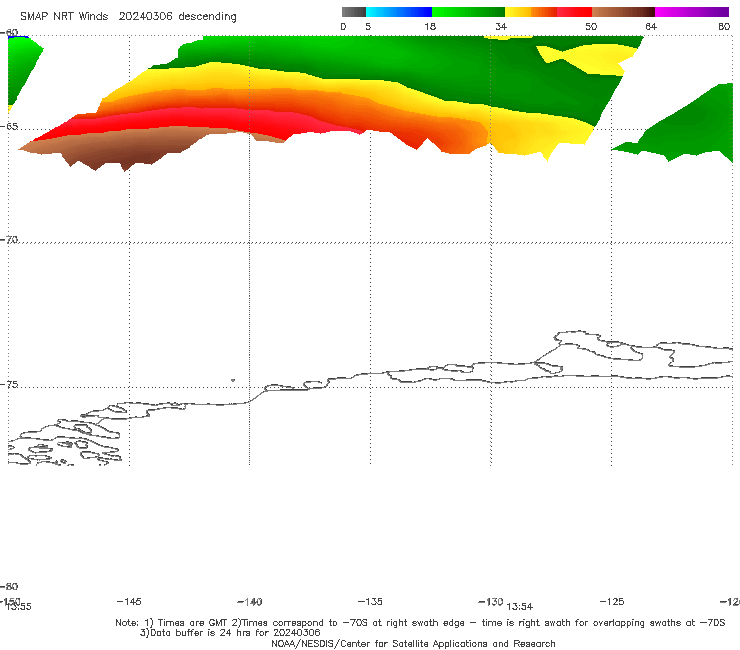The width and height of the screenshot is (740, 650).
Task: Click the latitude label '-70'
Action: pos(9,240)
